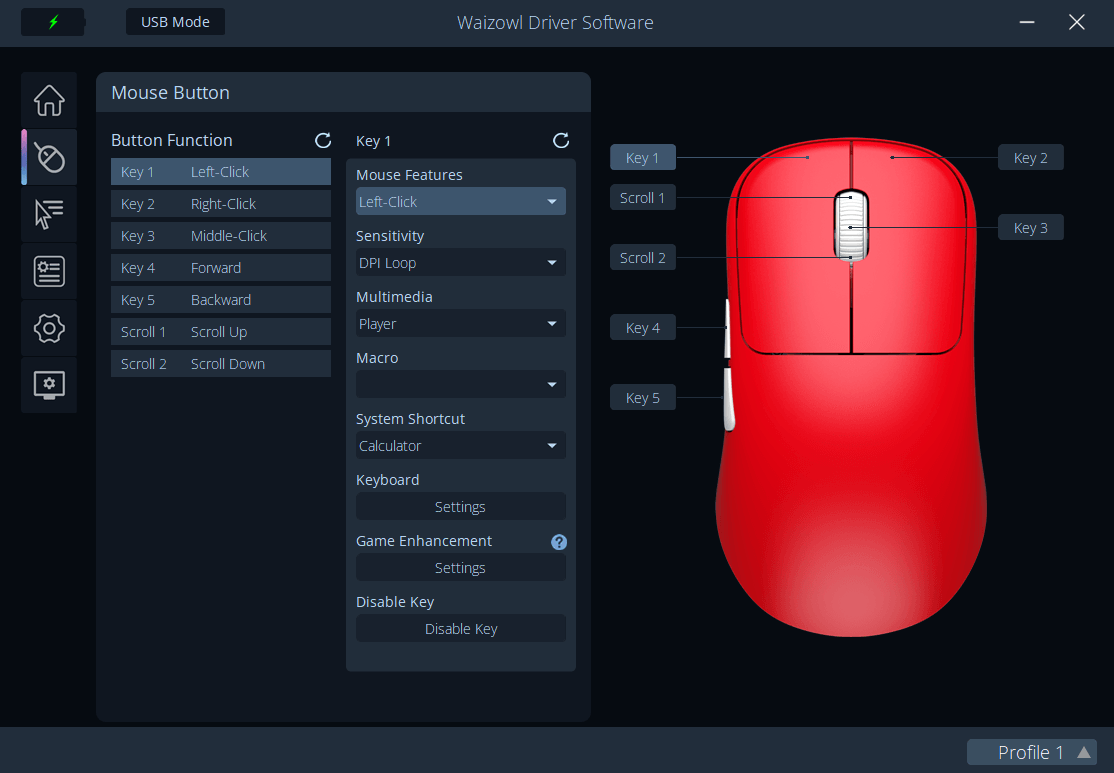Select Key 4 Forward row
The height and width of the screenshot is (773, 1114).
221,267
